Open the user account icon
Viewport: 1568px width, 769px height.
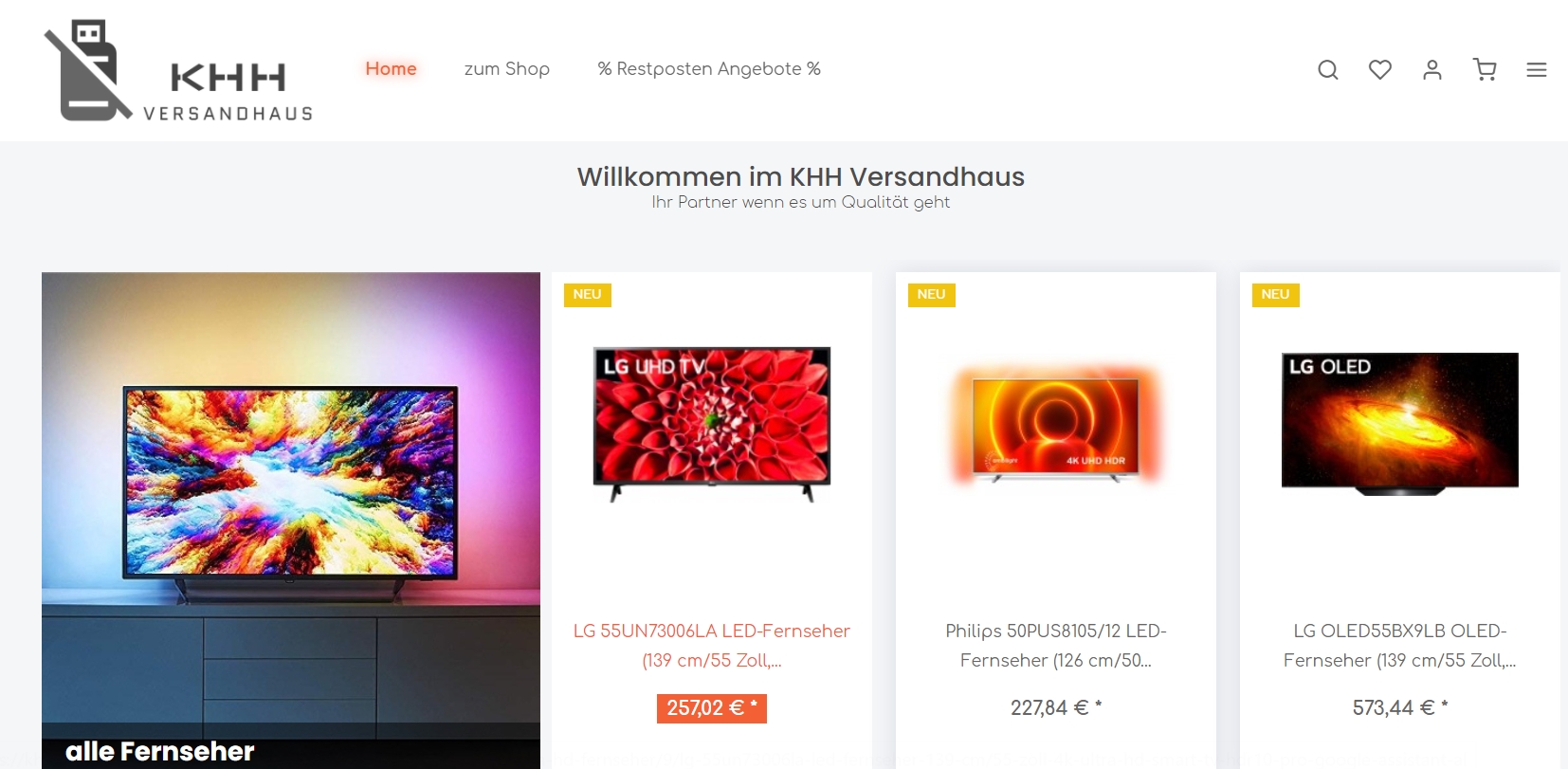(1431, 69)
